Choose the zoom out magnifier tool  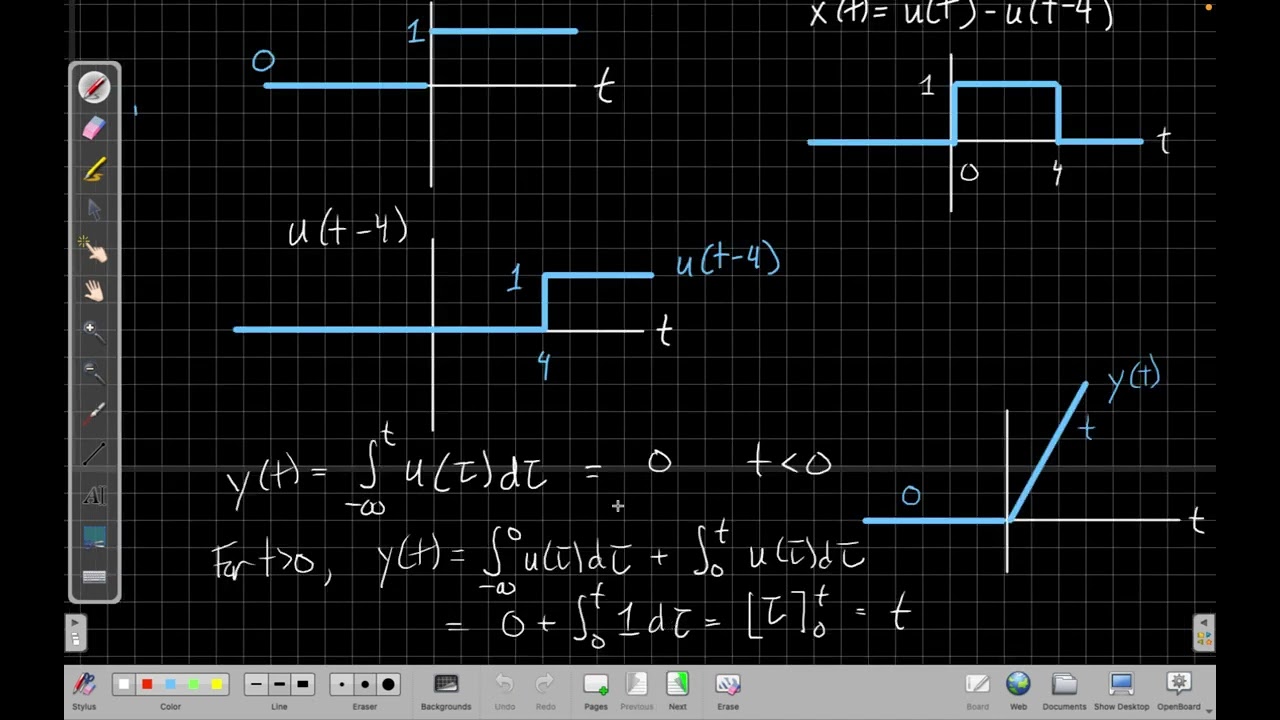(x=94, y=373)
